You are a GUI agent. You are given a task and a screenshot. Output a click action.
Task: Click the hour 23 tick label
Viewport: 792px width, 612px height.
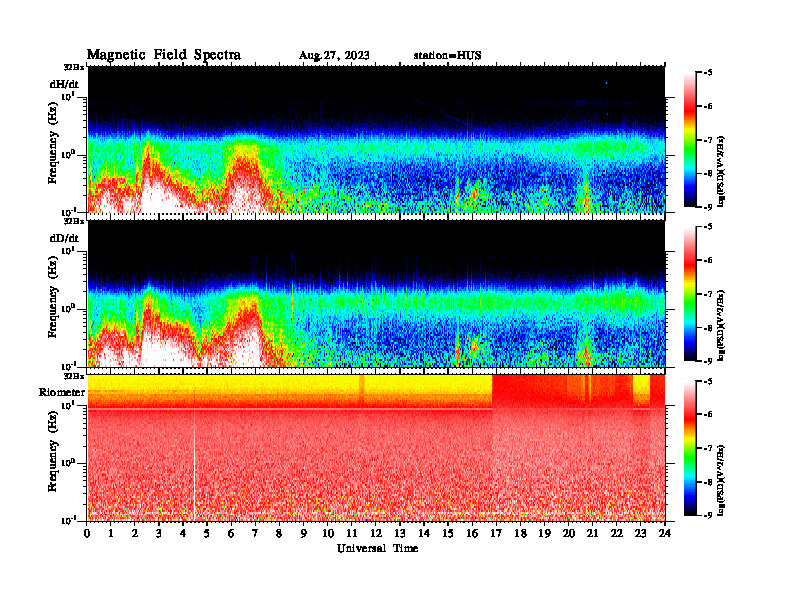[x=640, y=533]
